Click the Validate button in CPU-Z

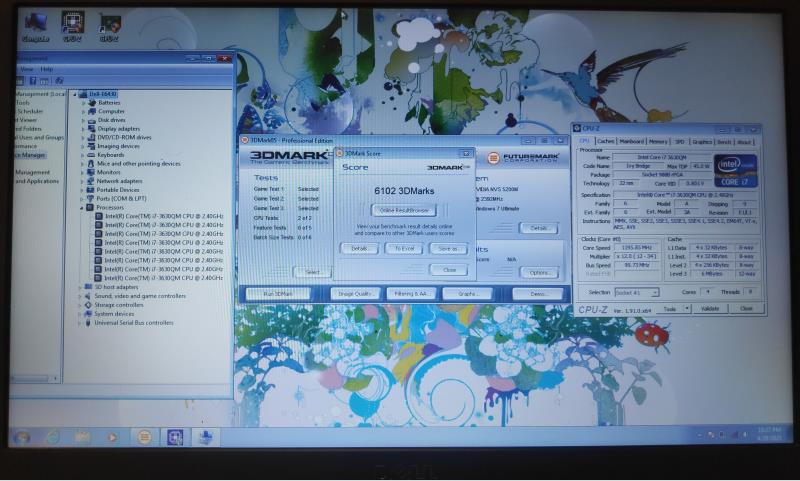tap(710, 309)
